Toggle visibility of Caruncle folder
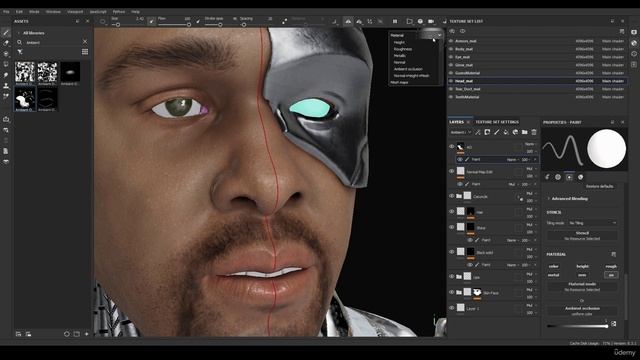Image resolution: width=640 pixels, height=360 pixels. click(451, 196)
